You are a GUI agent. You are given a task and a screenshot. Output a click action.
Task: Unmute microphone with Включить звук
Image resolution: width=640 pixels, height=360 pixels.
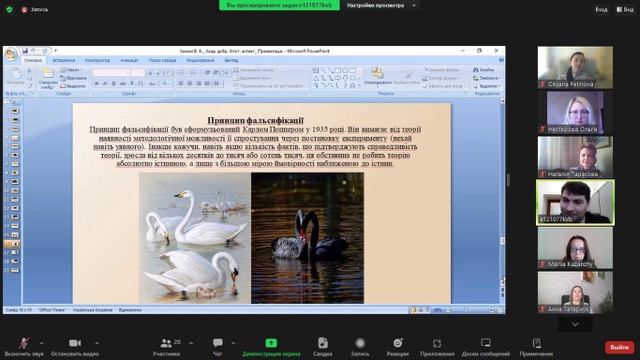point(24,347)
